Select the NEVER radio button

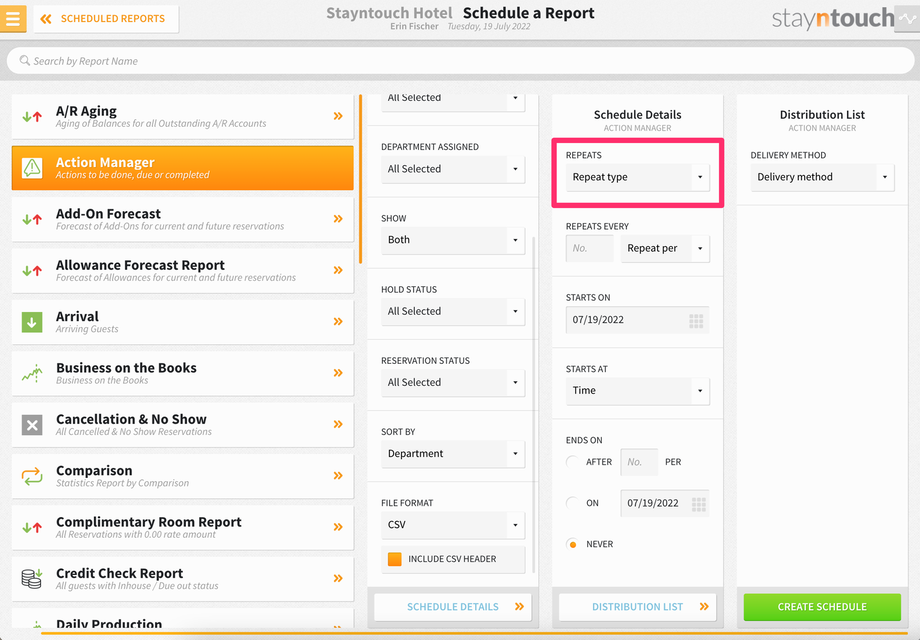pos(573,544)
